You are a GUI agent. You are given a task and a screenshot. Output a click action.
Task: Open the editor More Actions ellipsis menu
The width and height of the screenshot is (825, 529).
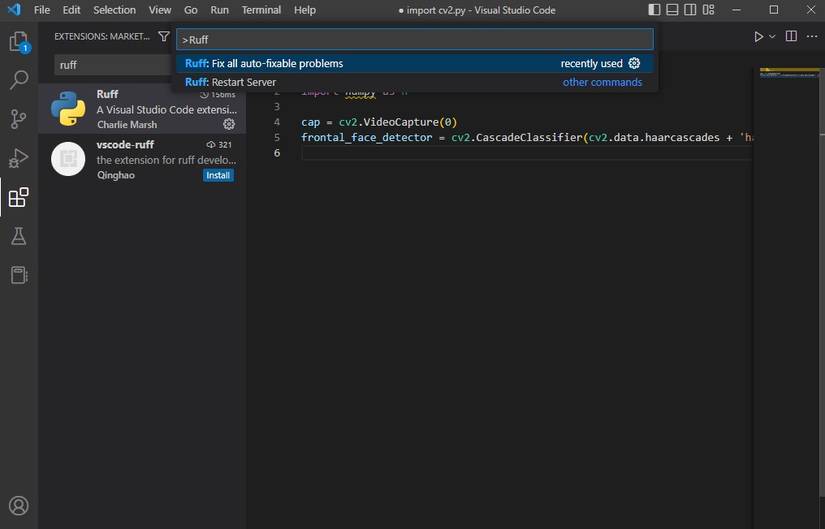[811, 36]
